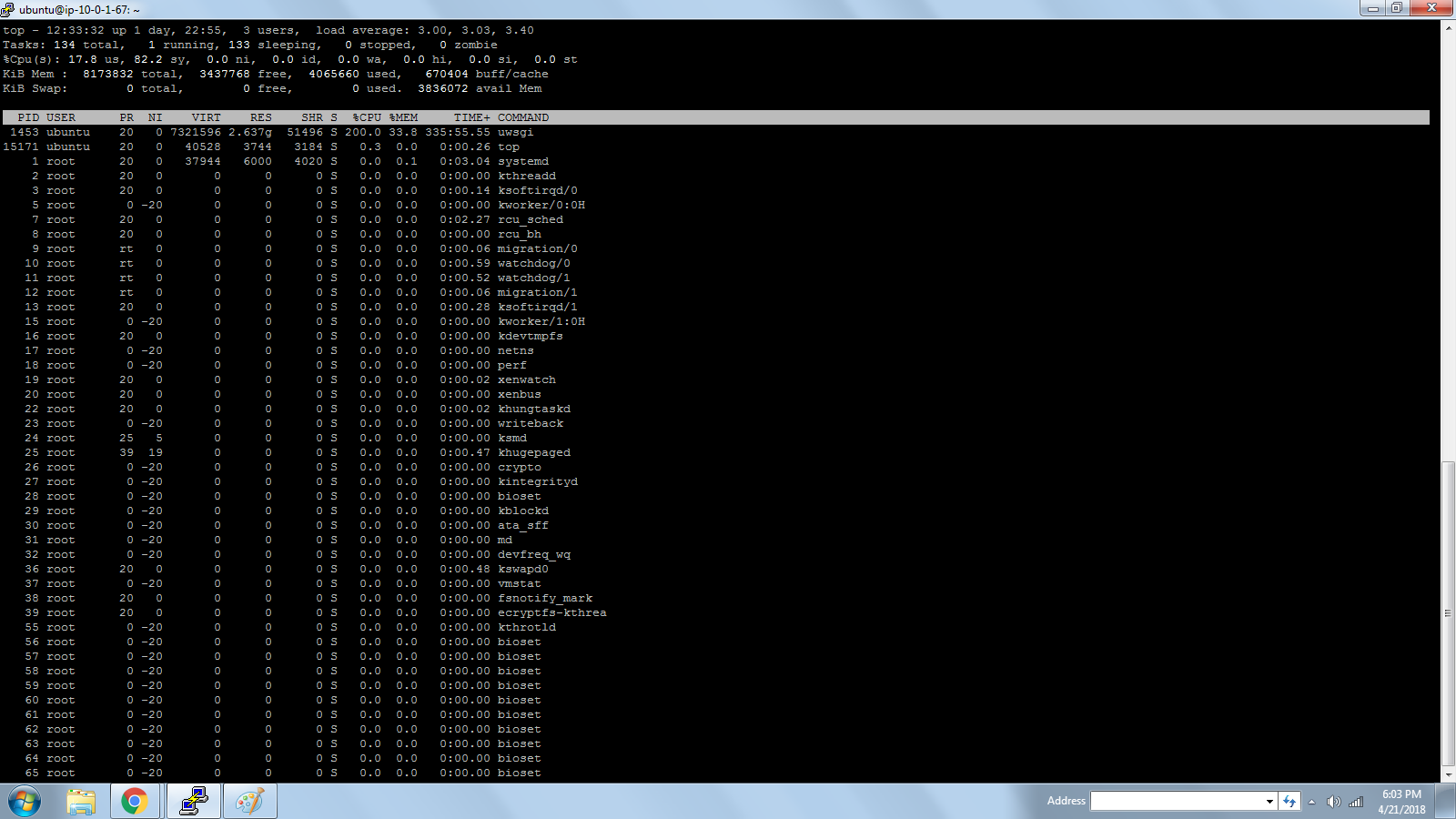Click the 'kswapd0' process command
The width and height of the screenshot is (1456, 819).
[523, 569]
